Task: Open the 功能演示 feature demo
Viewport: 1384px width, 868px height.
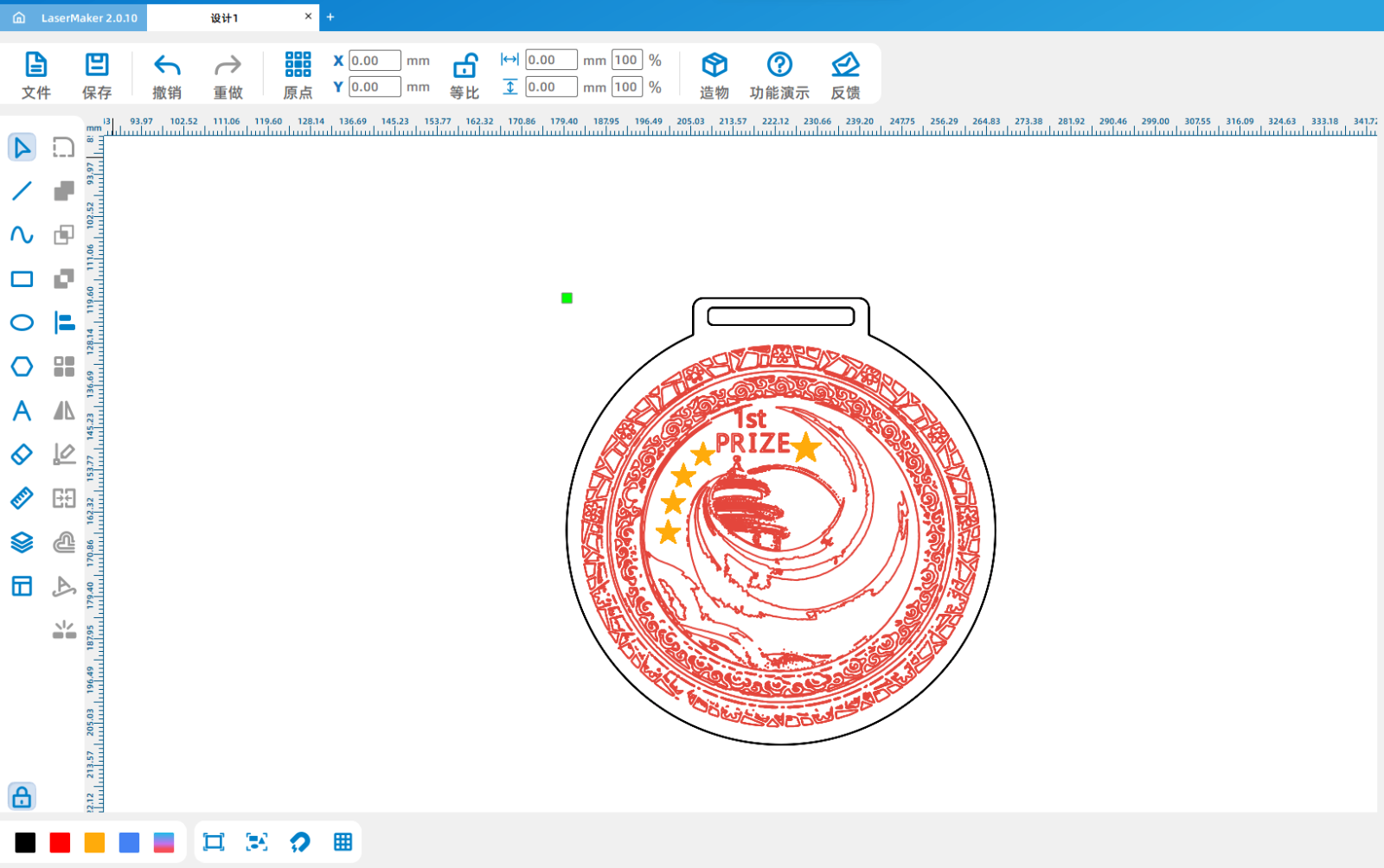Action: (779, 75)
